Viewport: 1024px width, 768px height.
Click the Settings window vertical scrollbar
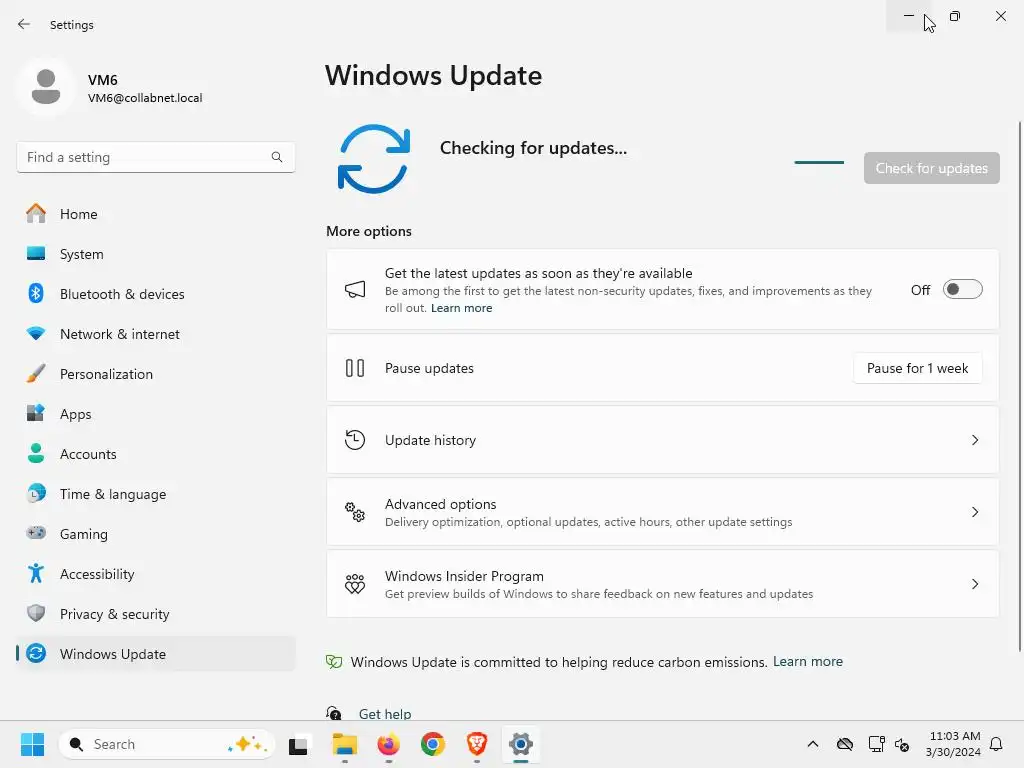(1019, 385)
